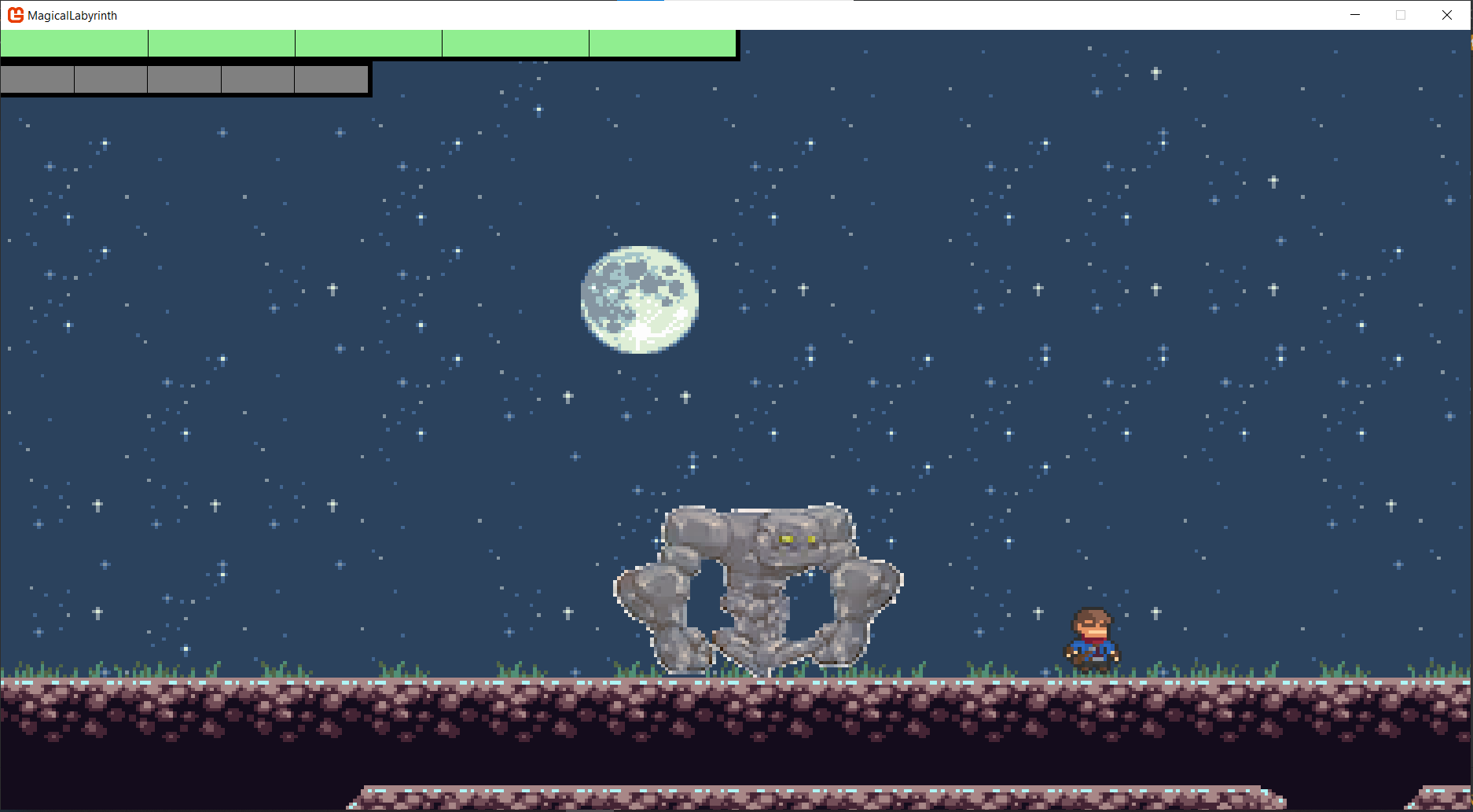Click the first gray mana bar segment

click(37, 79)
